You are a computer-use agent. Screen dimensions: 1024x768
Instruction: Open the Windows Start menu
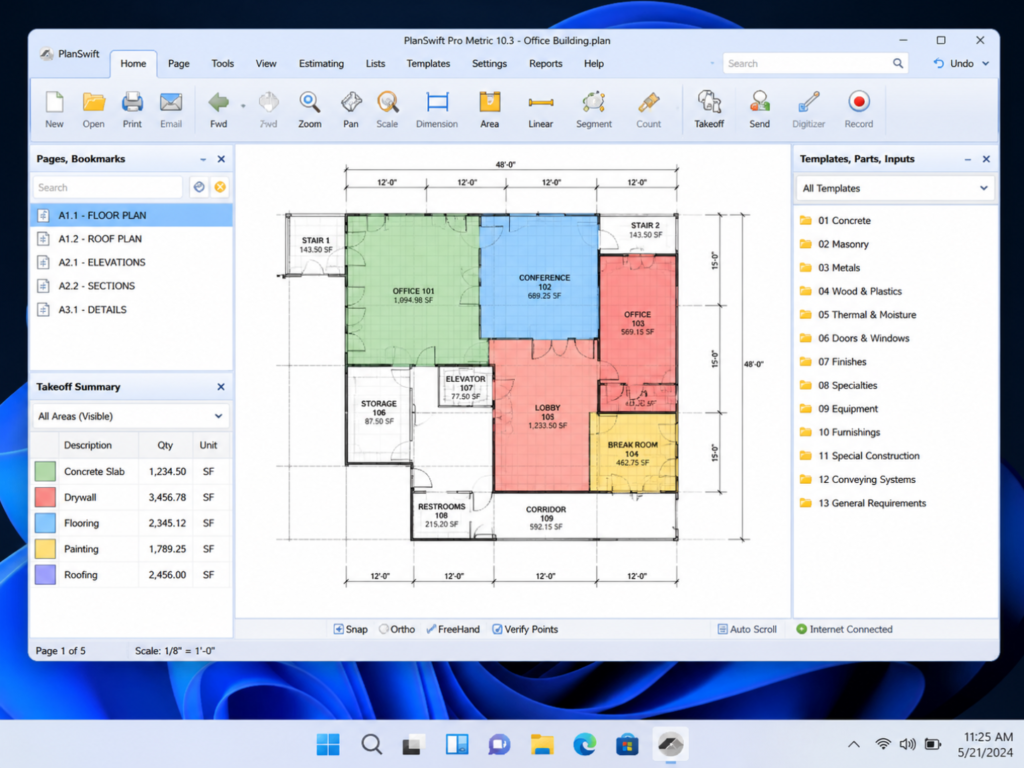pyautogui.click(x=328, y=744)
